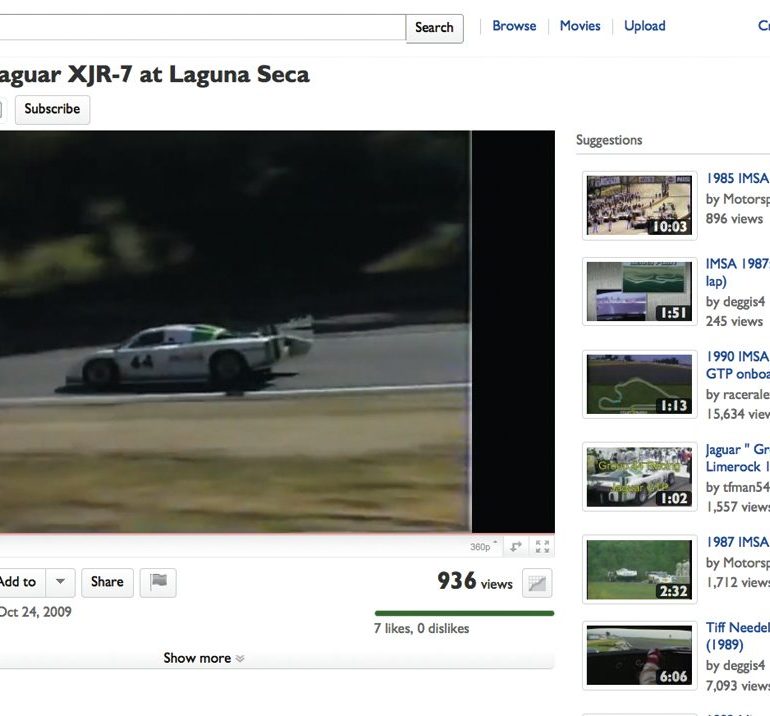Show video statistics chart icon
Image resolution: width=770 pixels, height=716 pixels.
click(x=537, y=583)
